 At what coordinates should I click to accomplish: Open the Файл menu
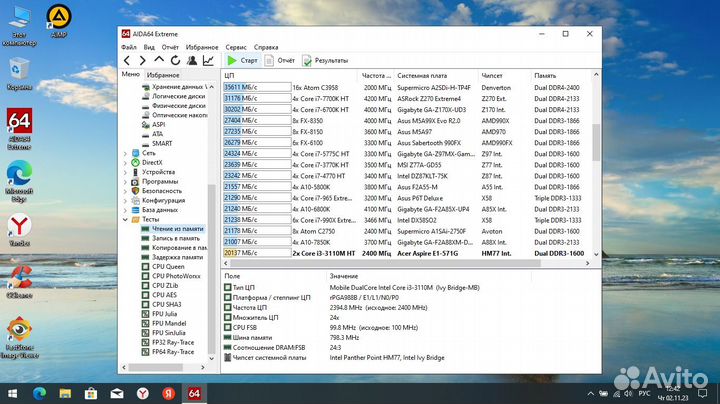point(129,47)
